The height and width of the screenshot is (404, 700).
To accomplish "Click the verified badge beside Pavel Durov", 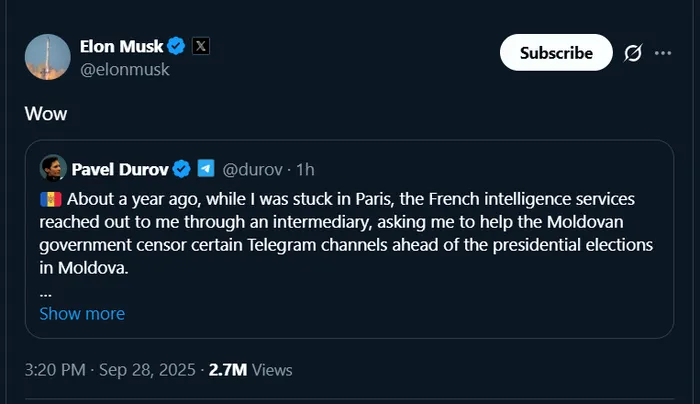I will [182, 168].
